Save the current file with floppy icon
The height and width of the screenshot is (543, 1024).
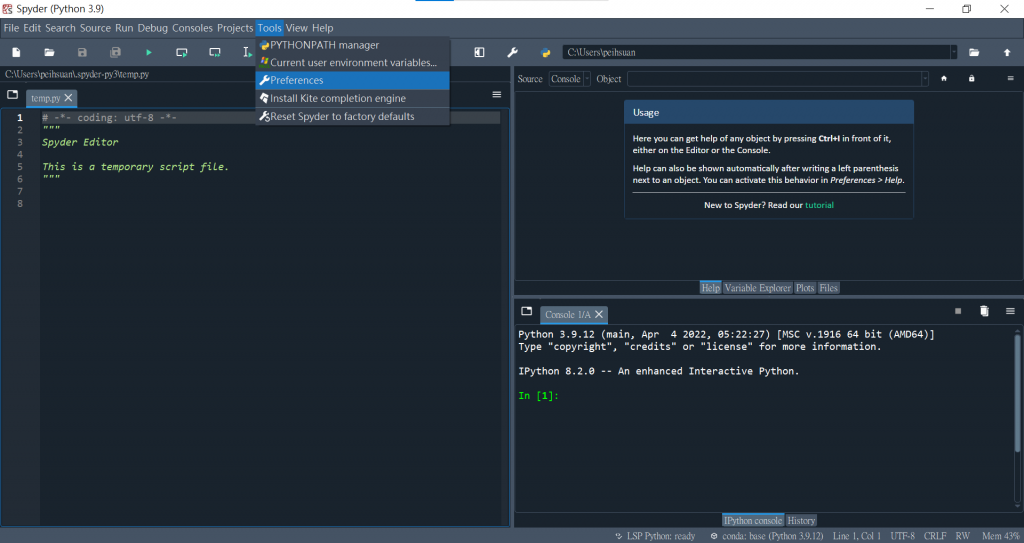82,52
